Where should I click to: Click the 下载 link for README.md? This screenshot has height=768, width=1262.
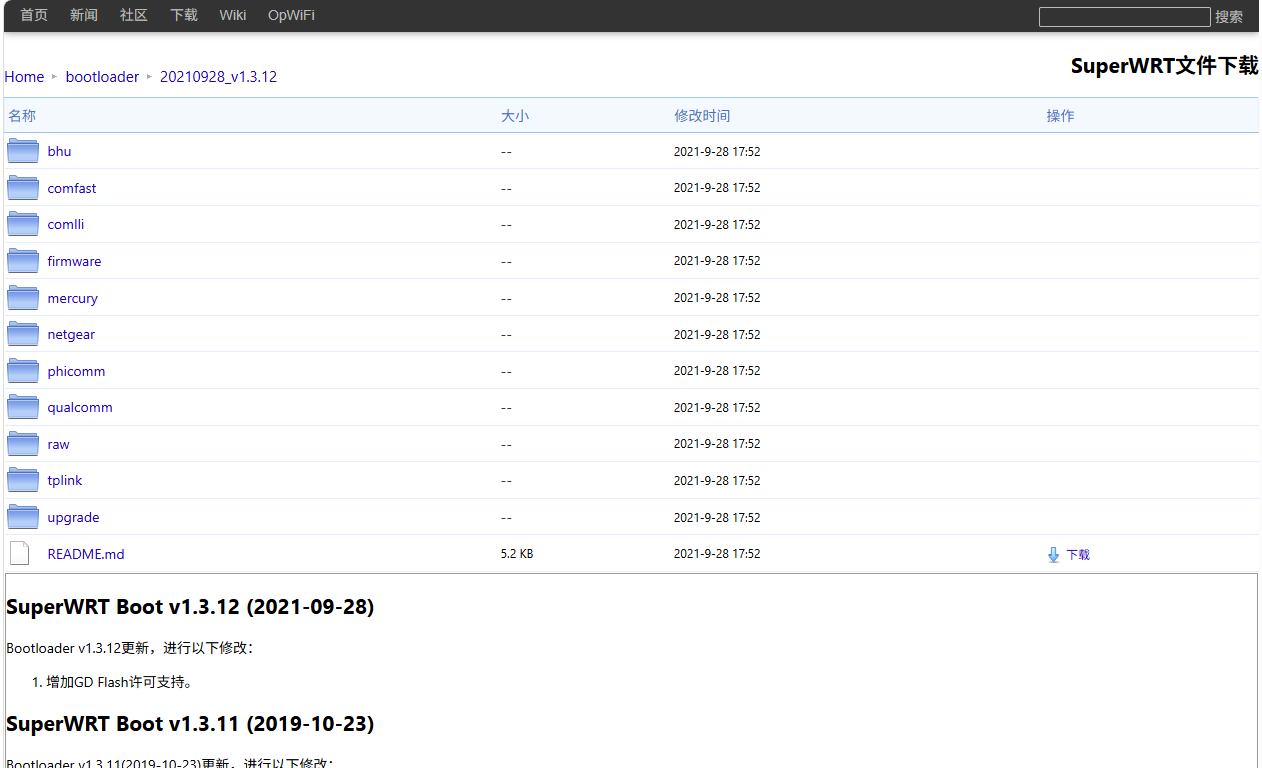(1078, 555)
